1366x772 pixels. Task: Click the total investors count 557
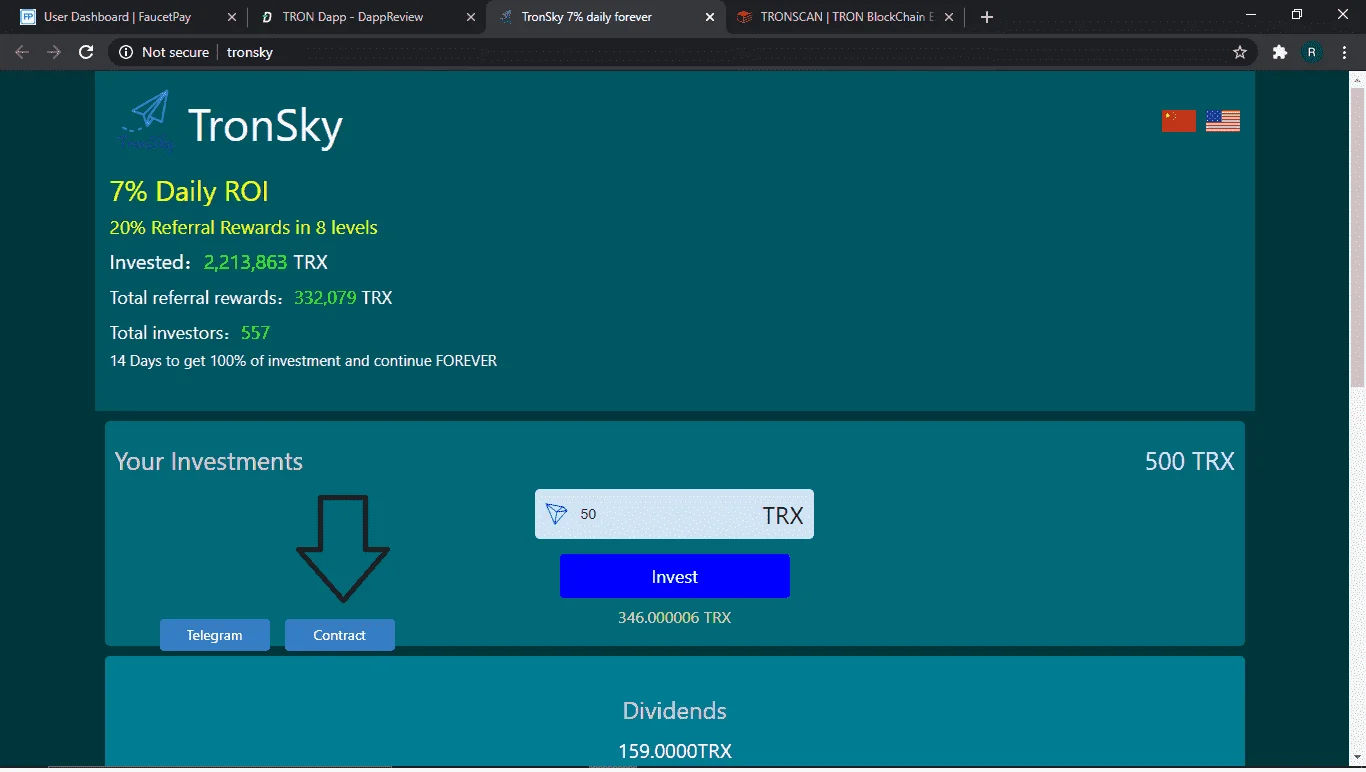click(256, 333)
